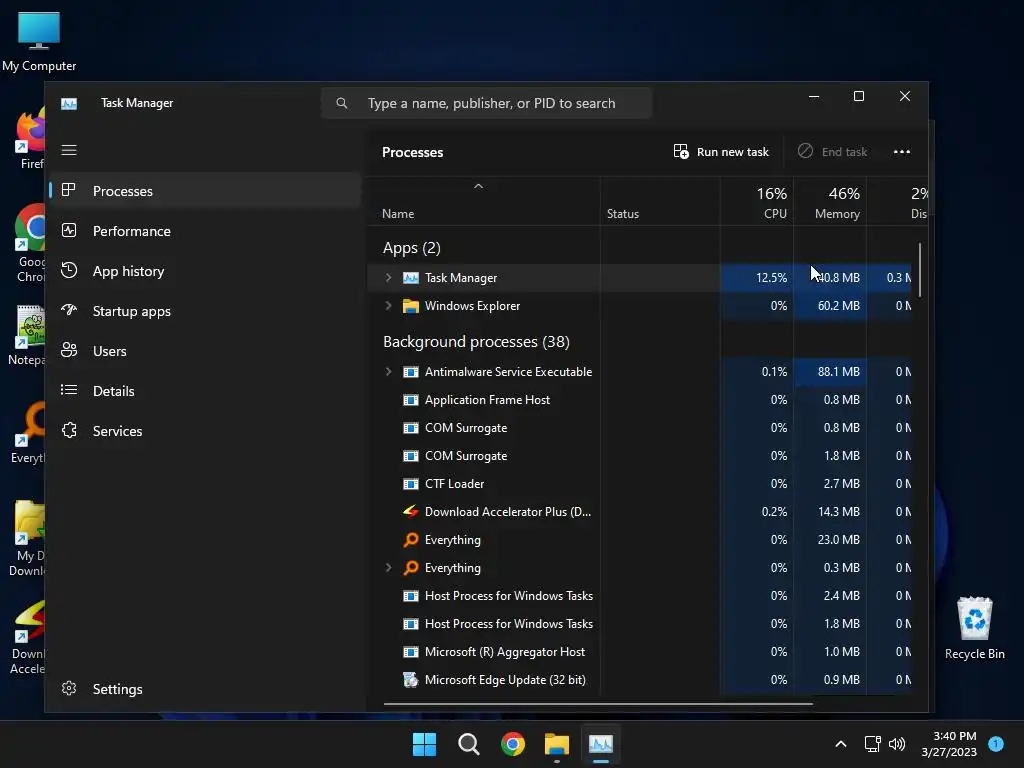Image resolution: width=1024 pixels, height=768 pixels.
Task: Switch to the Performance tab
Action: tap(205, 231)
